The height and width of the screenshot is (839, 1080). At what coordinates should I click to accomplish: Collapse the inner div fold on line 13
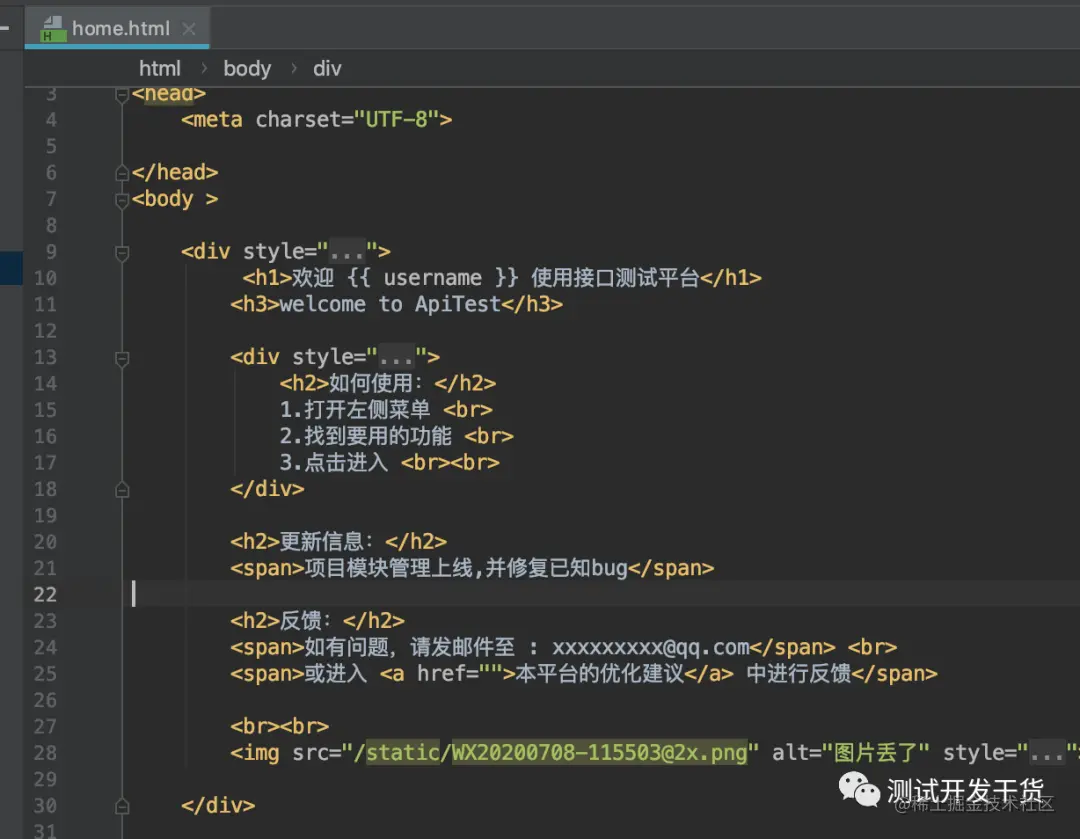coord(122,358)
